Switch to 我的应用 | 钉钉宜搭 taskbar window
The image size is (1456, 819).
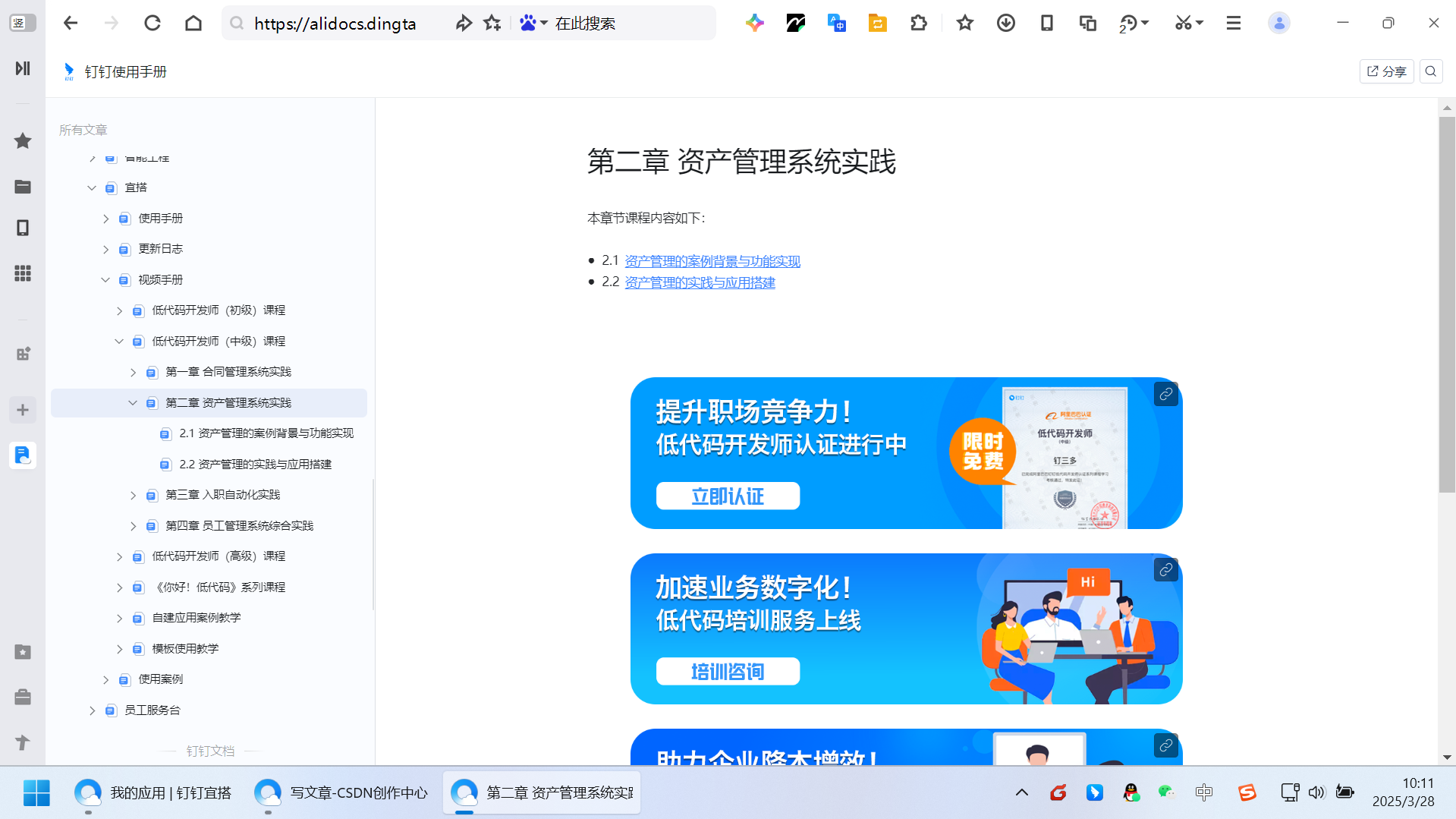(153, 793)
